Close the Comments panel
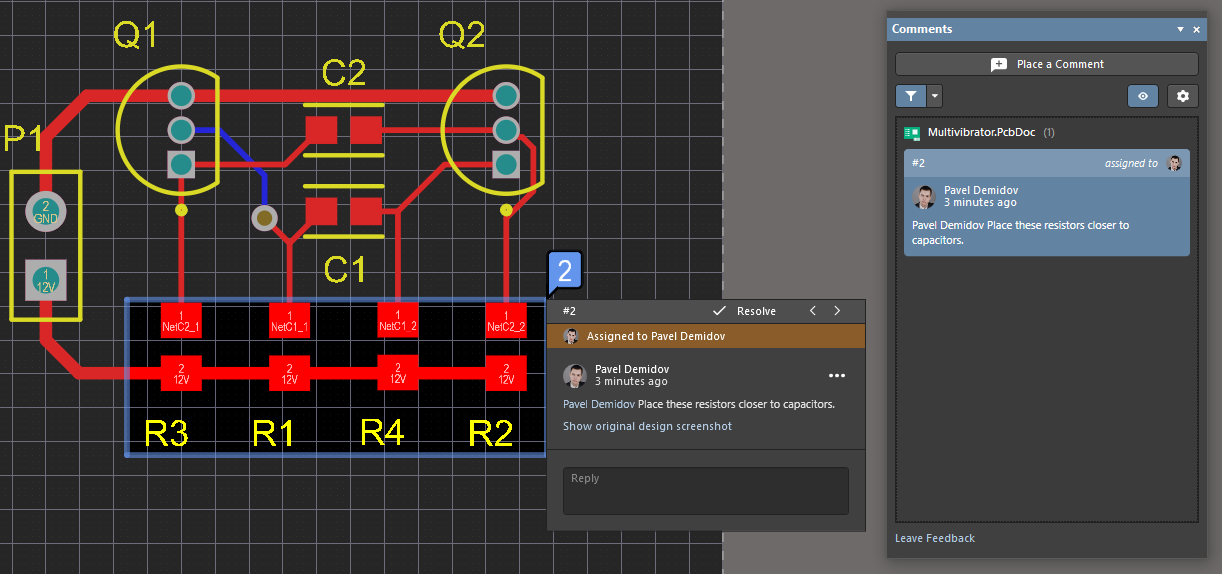 tap(1197, 30)
